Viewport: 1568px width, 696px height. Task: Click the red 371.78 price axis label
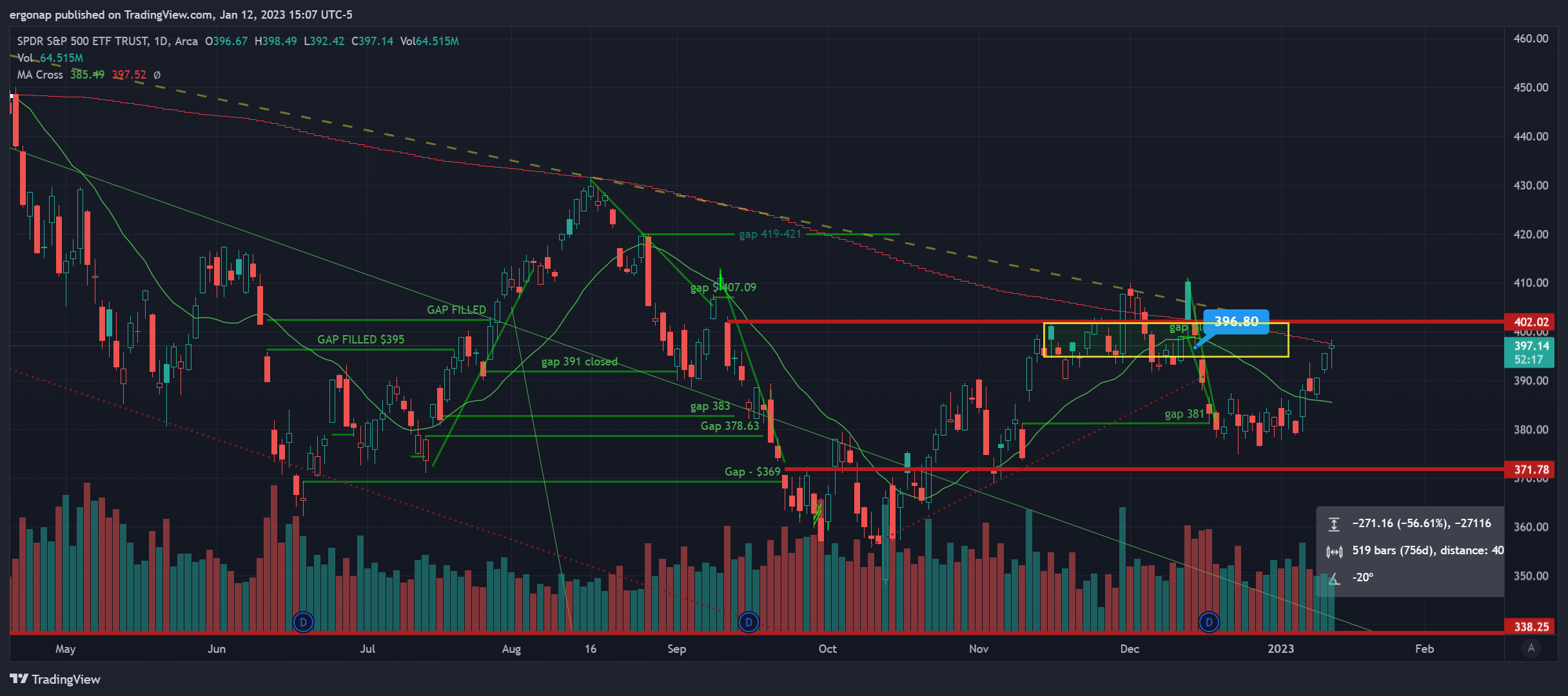click(1531, 470)
